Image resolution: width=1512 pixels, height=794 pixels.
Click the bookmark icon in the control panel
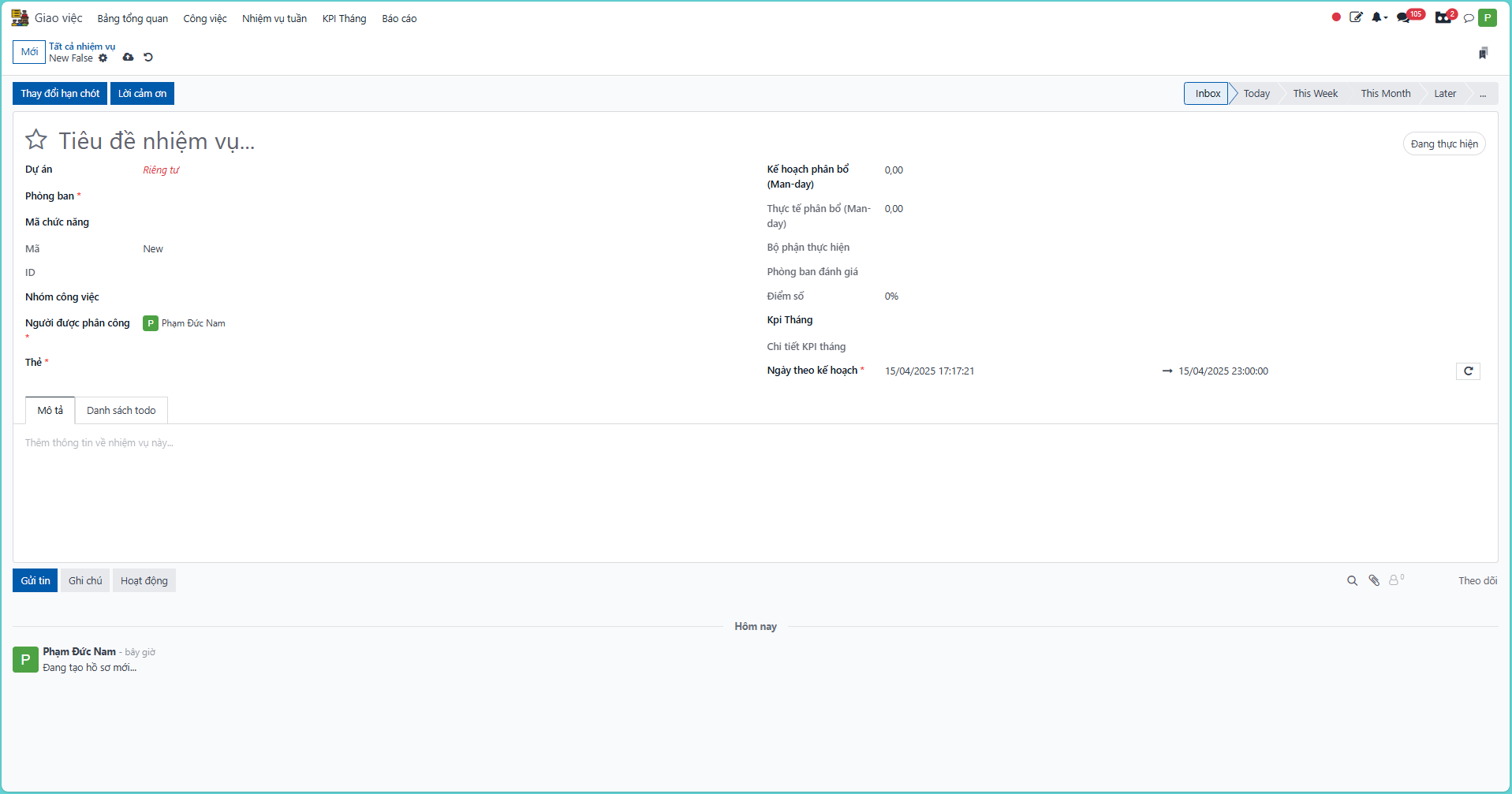click(x=1483, y=53)
